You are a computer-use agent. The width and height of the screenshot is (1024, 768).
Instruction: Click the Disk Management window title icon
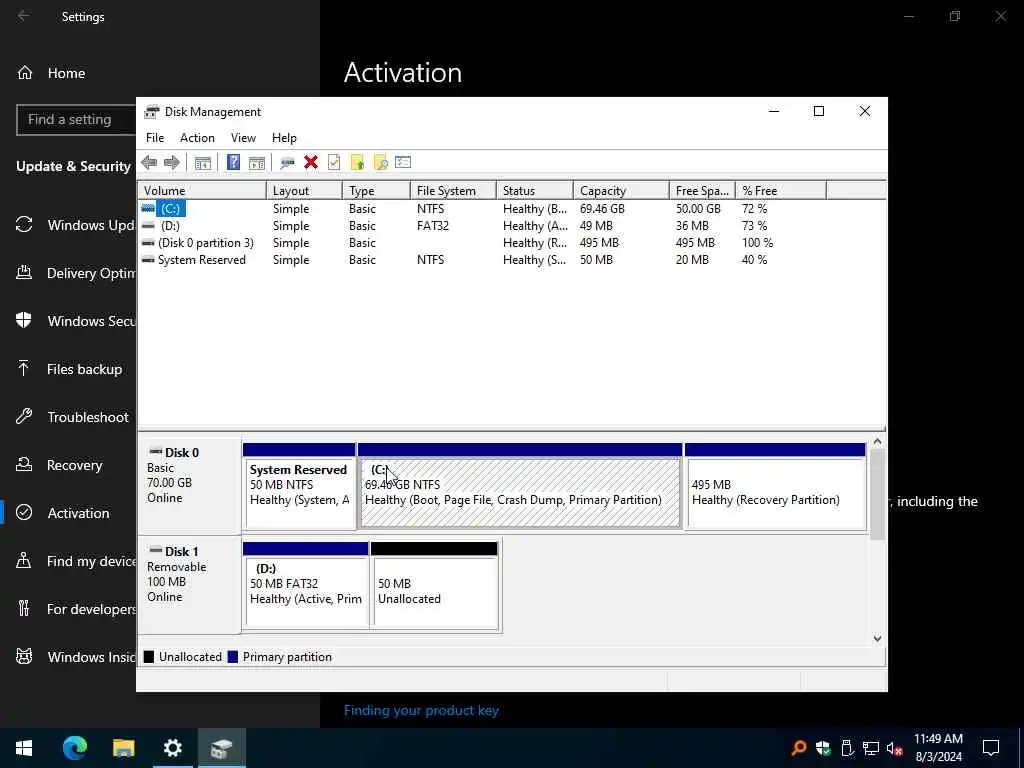pos(152,112)
